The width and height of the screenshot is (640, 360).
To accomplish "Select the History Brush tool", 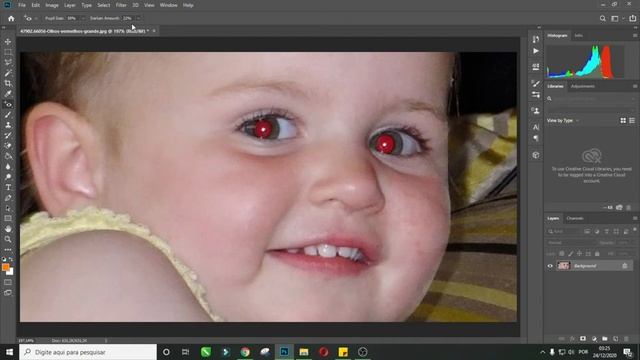I will coord(8,136).
